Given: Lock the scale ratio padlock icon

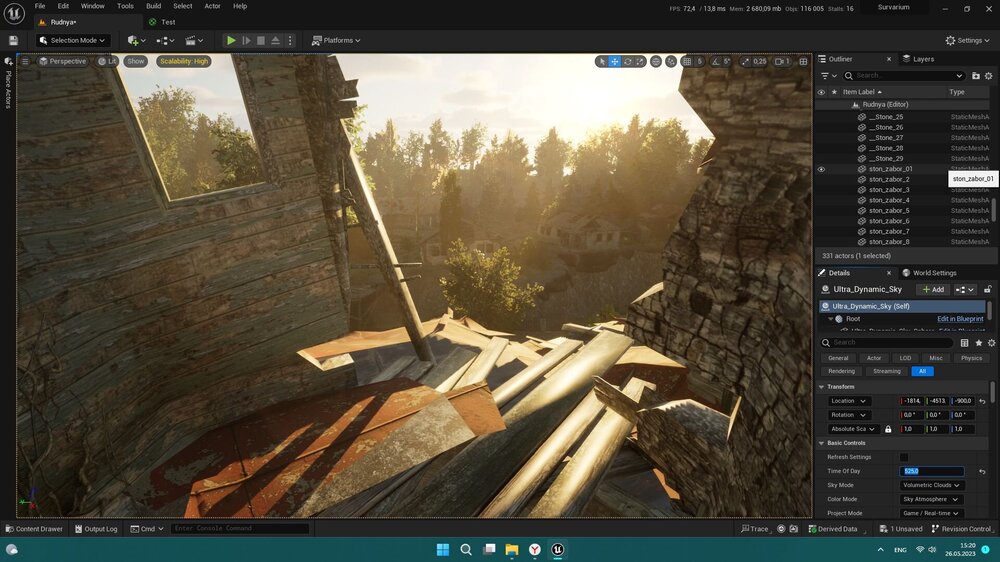Looking at the screenshot, I should (x=888, y=429).
